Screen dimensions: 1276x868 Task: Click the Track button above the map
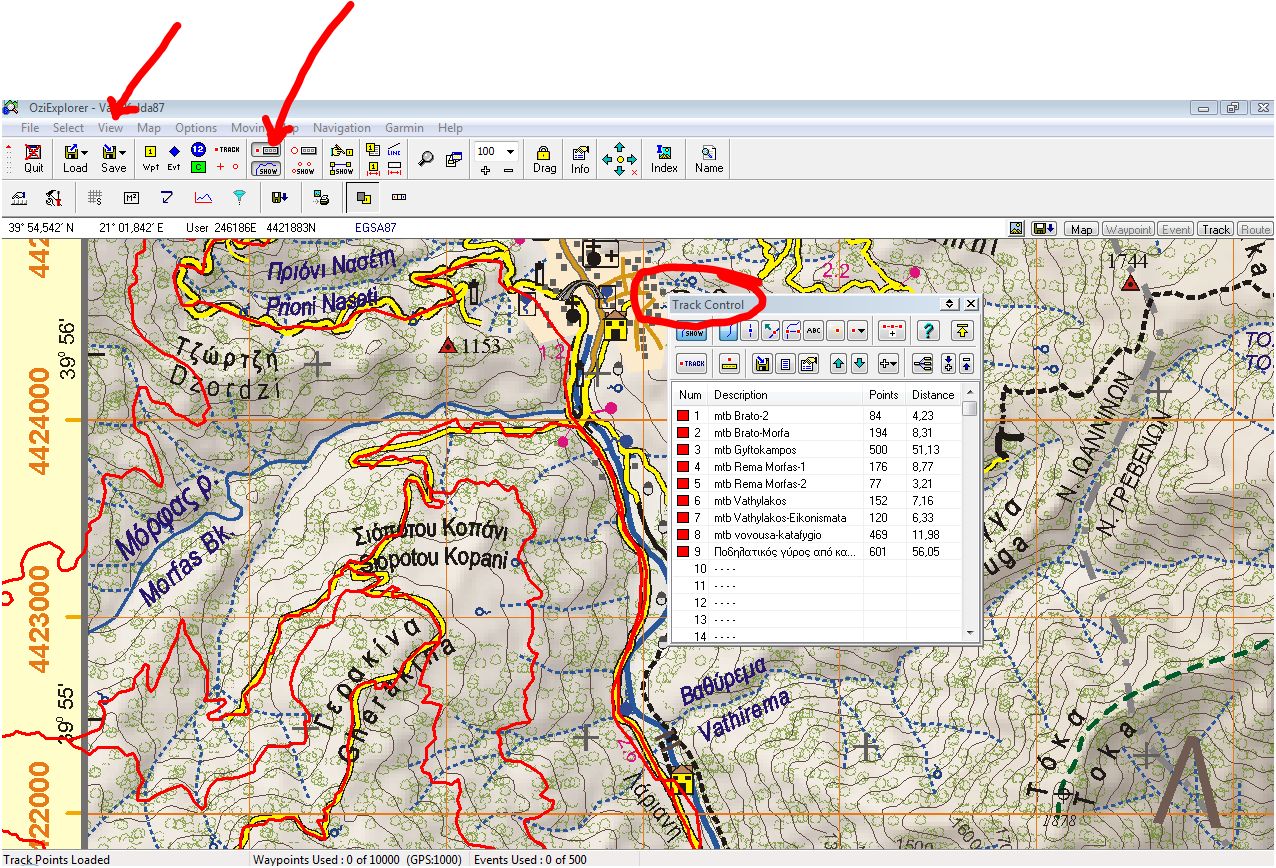(x=1216, y=229)
